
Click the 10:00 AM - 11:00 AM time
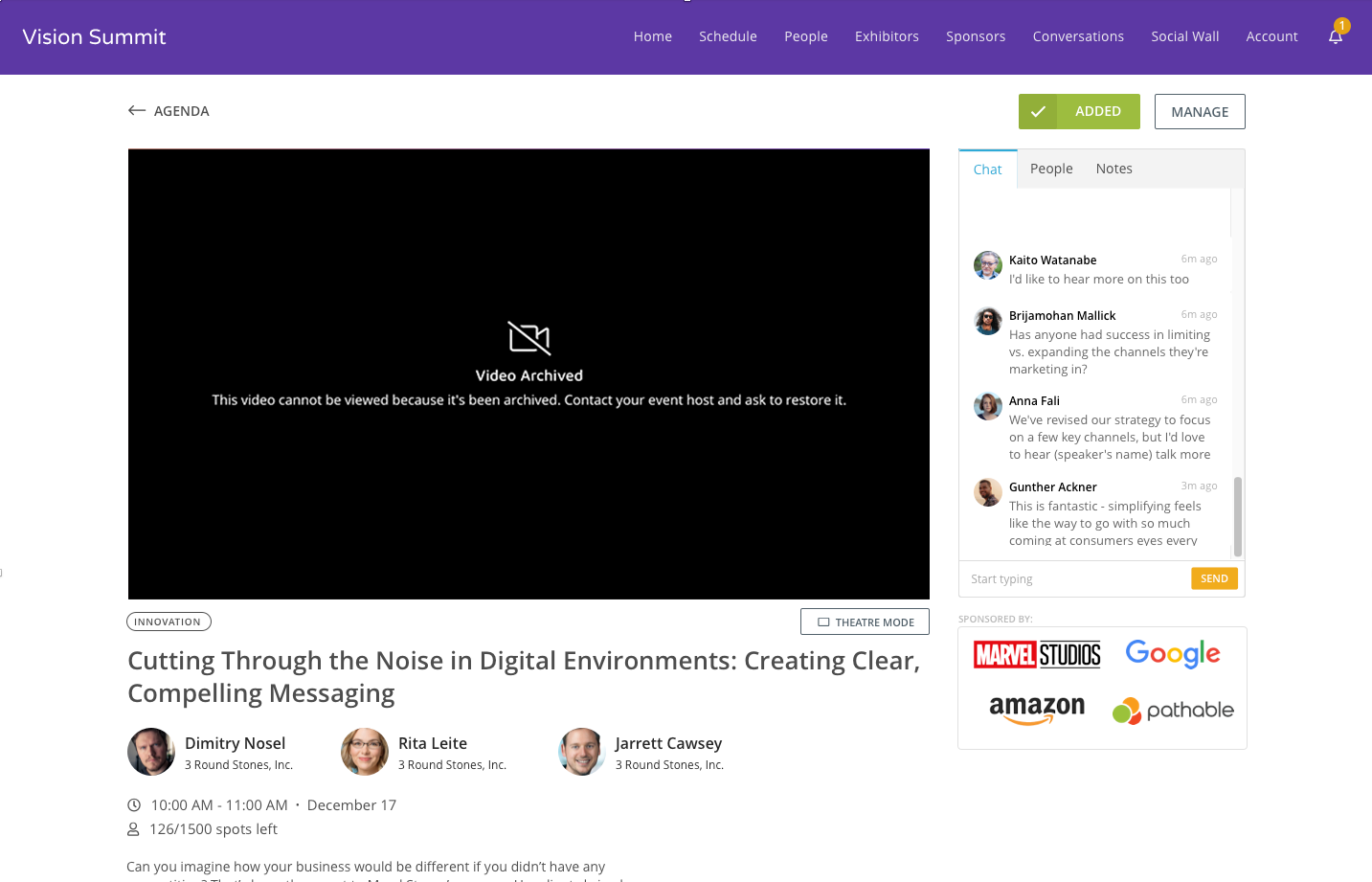(x=219, y=805)
